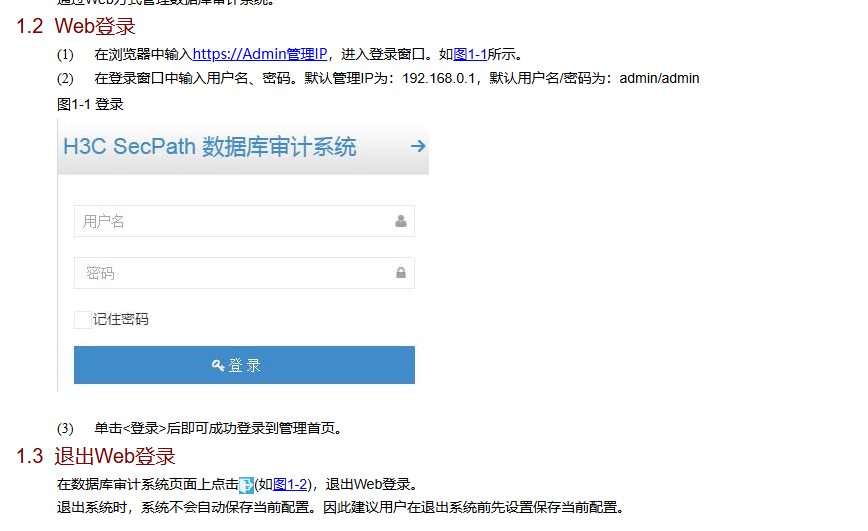868x531 pixels.
Task: Click the logout icon in section 1.3 text
Action: [246, 486]
